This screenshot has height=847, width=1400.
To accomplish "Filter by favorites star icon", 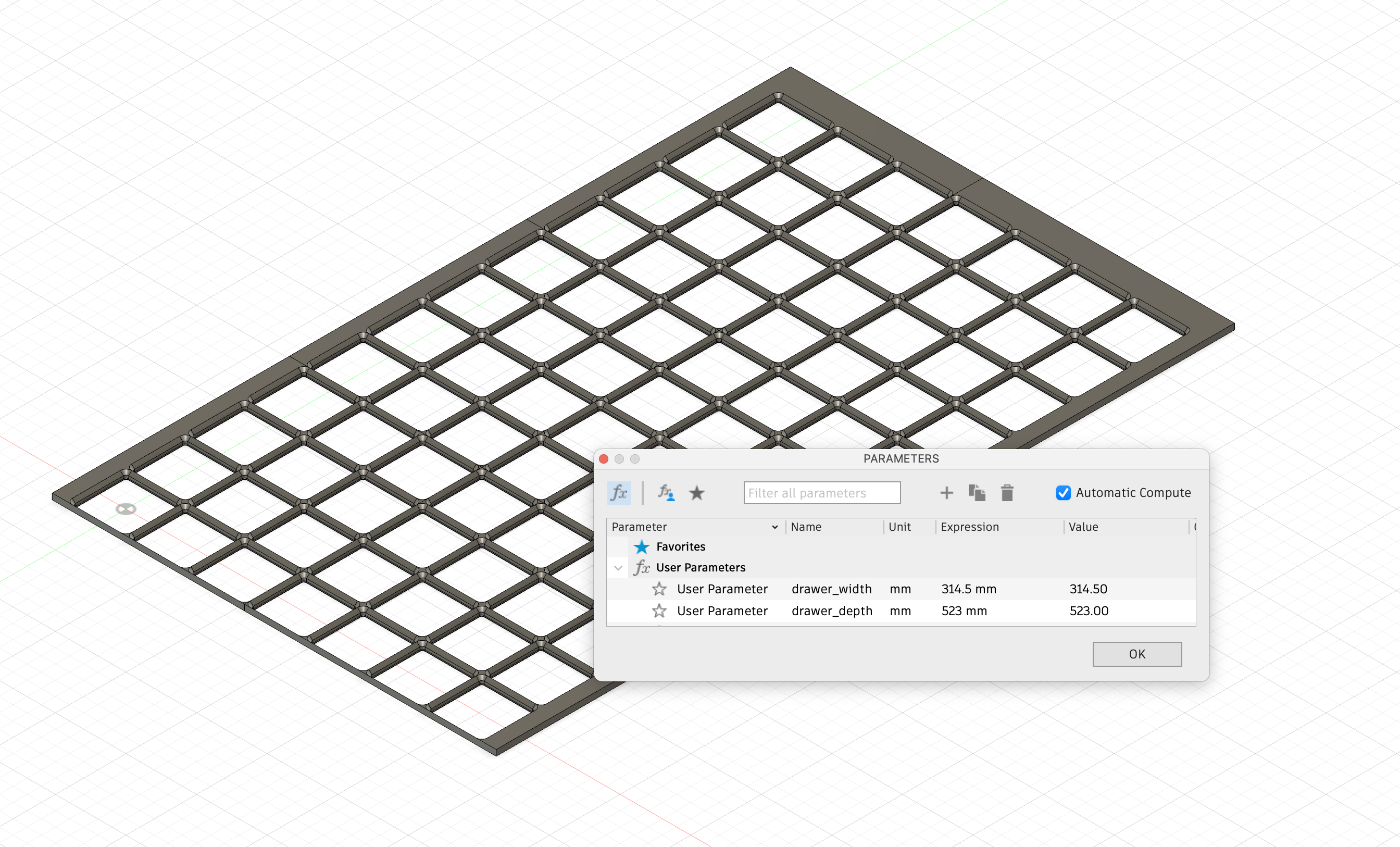I will (696, 493).
